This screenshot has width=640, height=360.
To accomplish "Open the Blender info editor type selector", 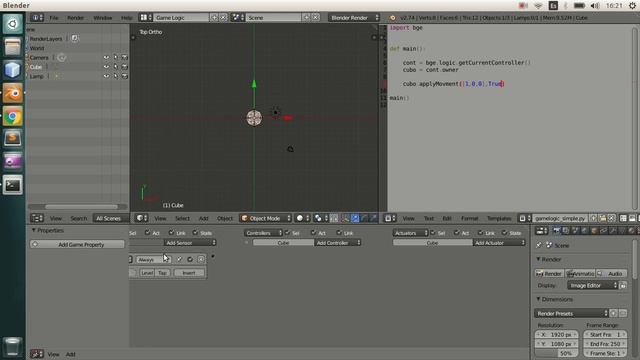I will (x=36, y=18).
